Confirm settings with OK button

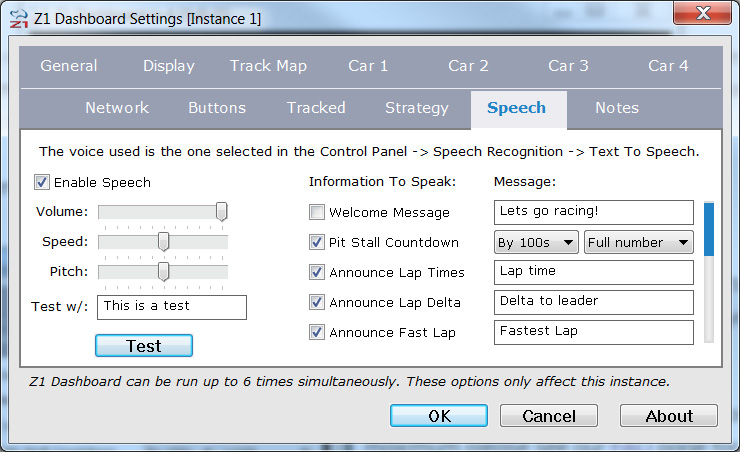tap(439, 416)
